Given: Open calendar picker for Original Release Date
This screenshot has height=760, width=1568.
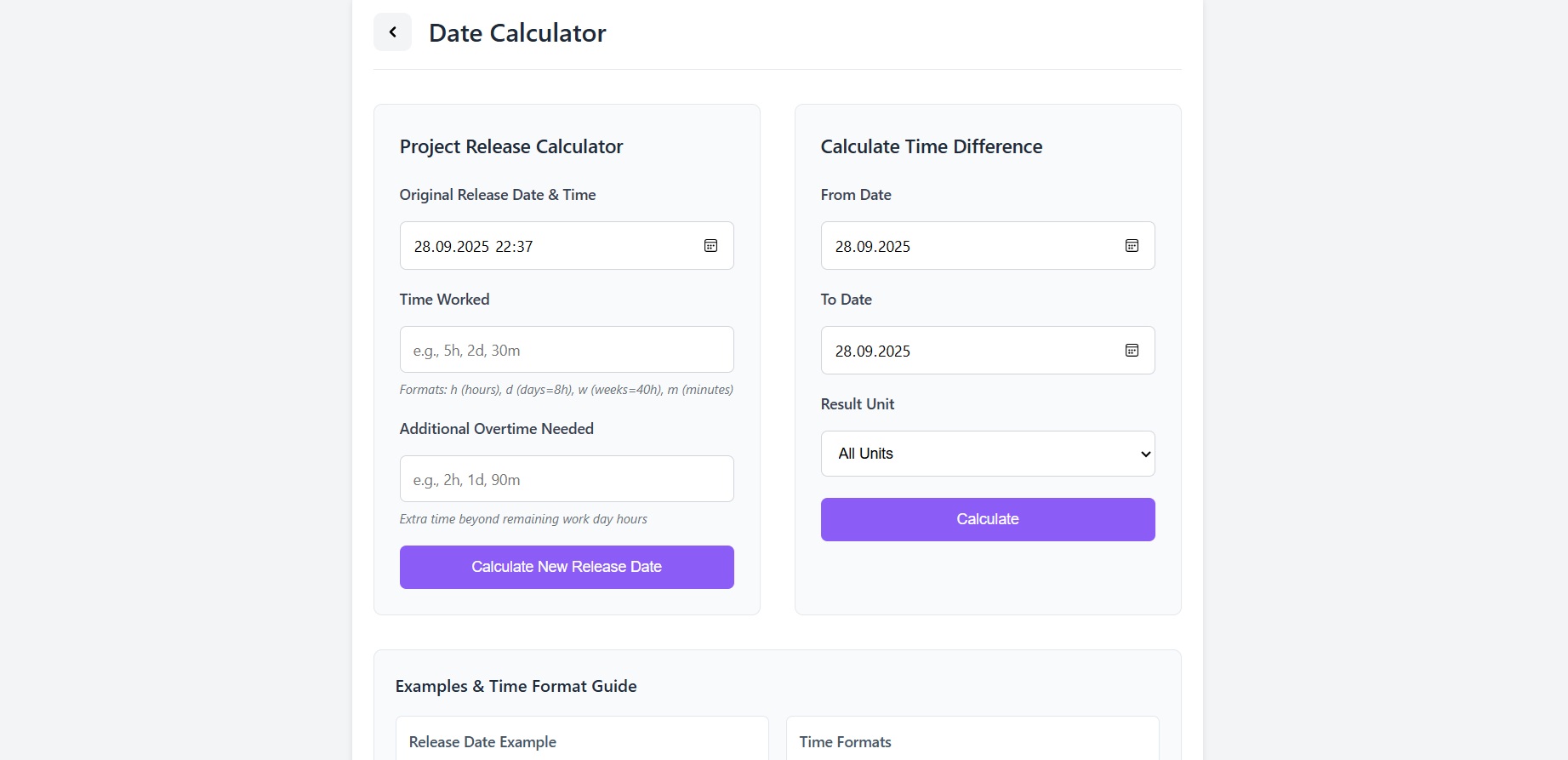Looking at the screenshot, I should pos(710,246).
